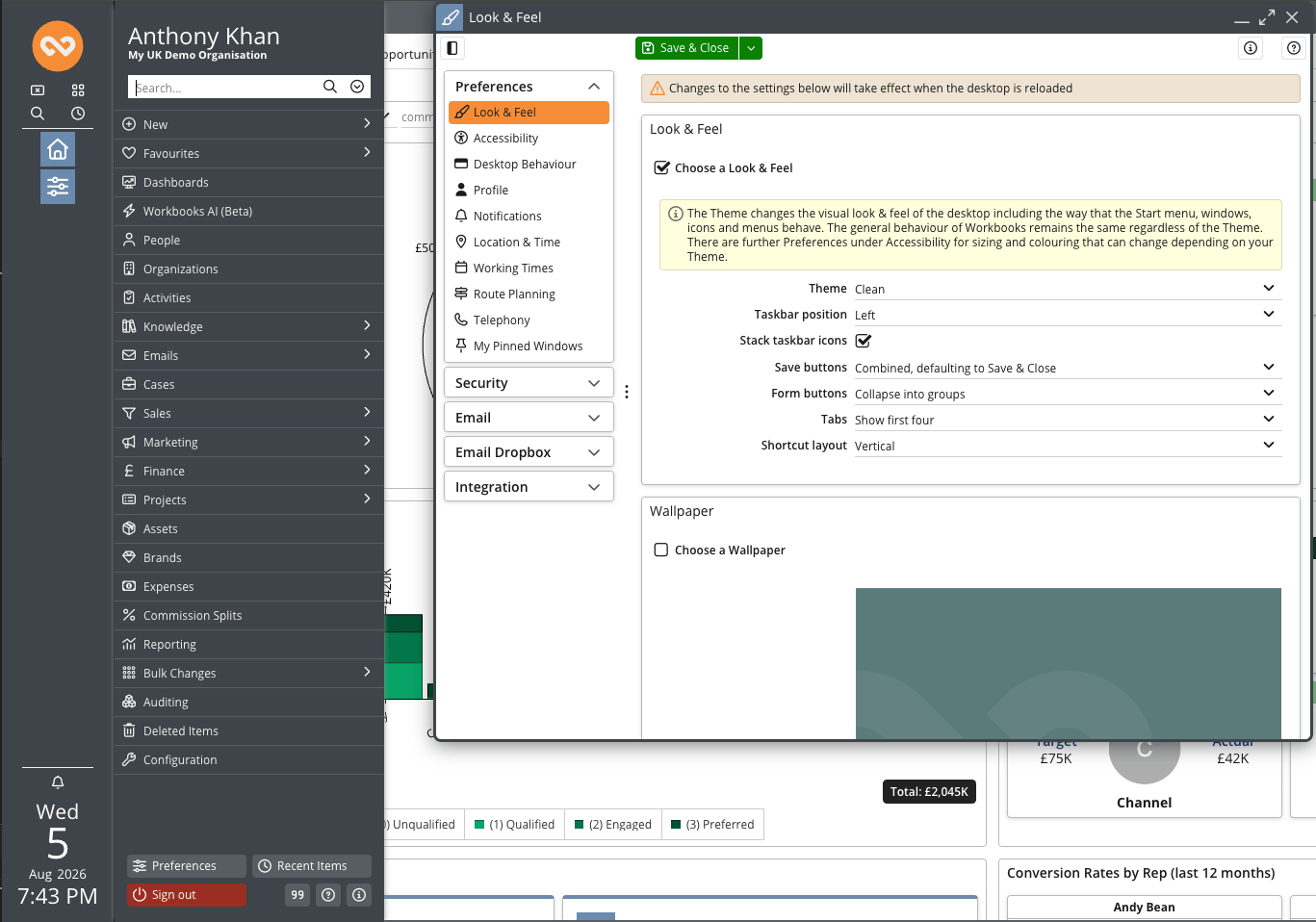Open Location & Time preferences
This screenshot has width=1316, height=922.
(529, 243)
